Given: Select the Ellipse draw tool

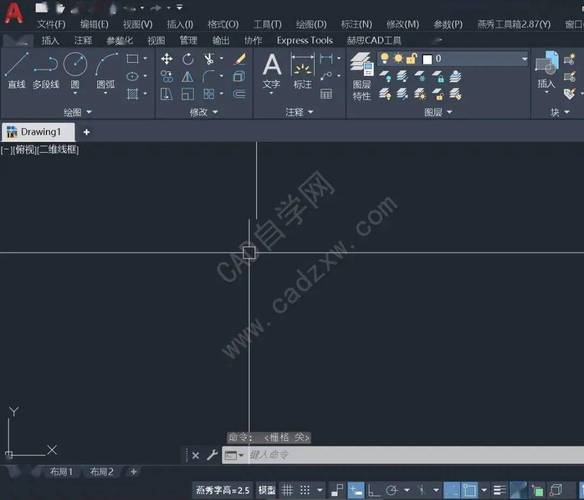Looking at the screenshot, I should (133, 76).
